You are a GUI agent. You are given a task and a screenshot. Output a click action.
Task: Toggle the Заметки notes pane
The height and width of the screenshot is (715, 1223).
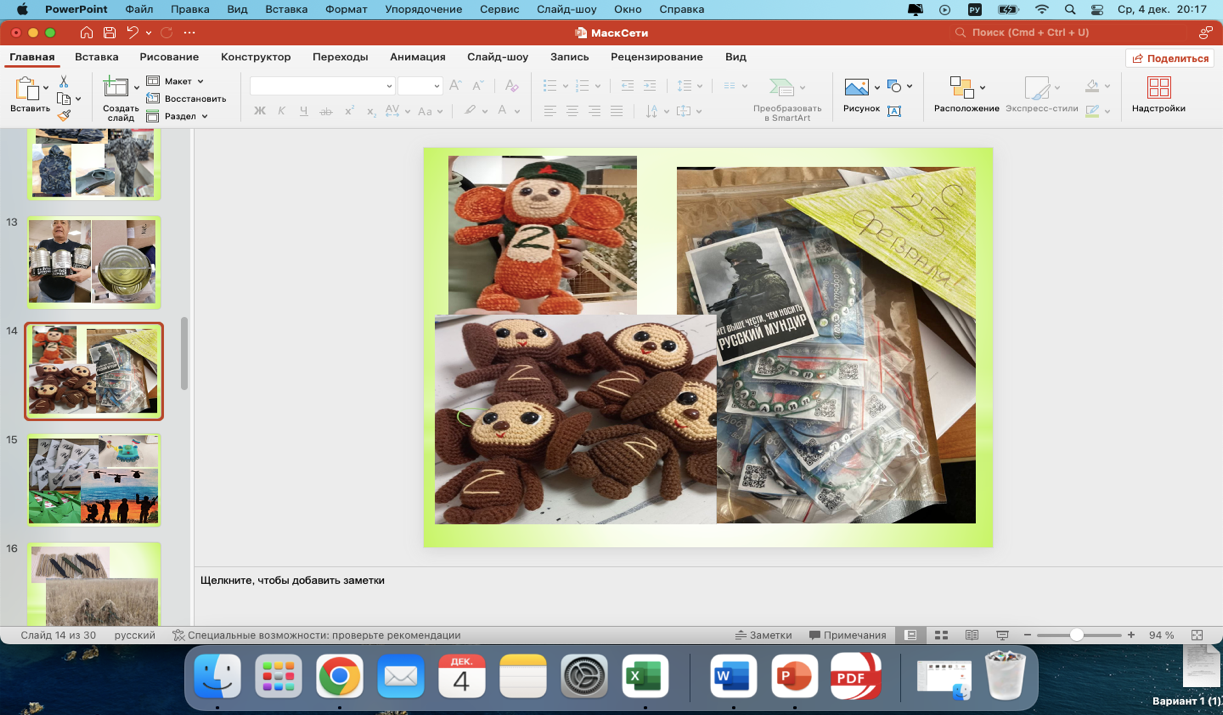(763, 635)
